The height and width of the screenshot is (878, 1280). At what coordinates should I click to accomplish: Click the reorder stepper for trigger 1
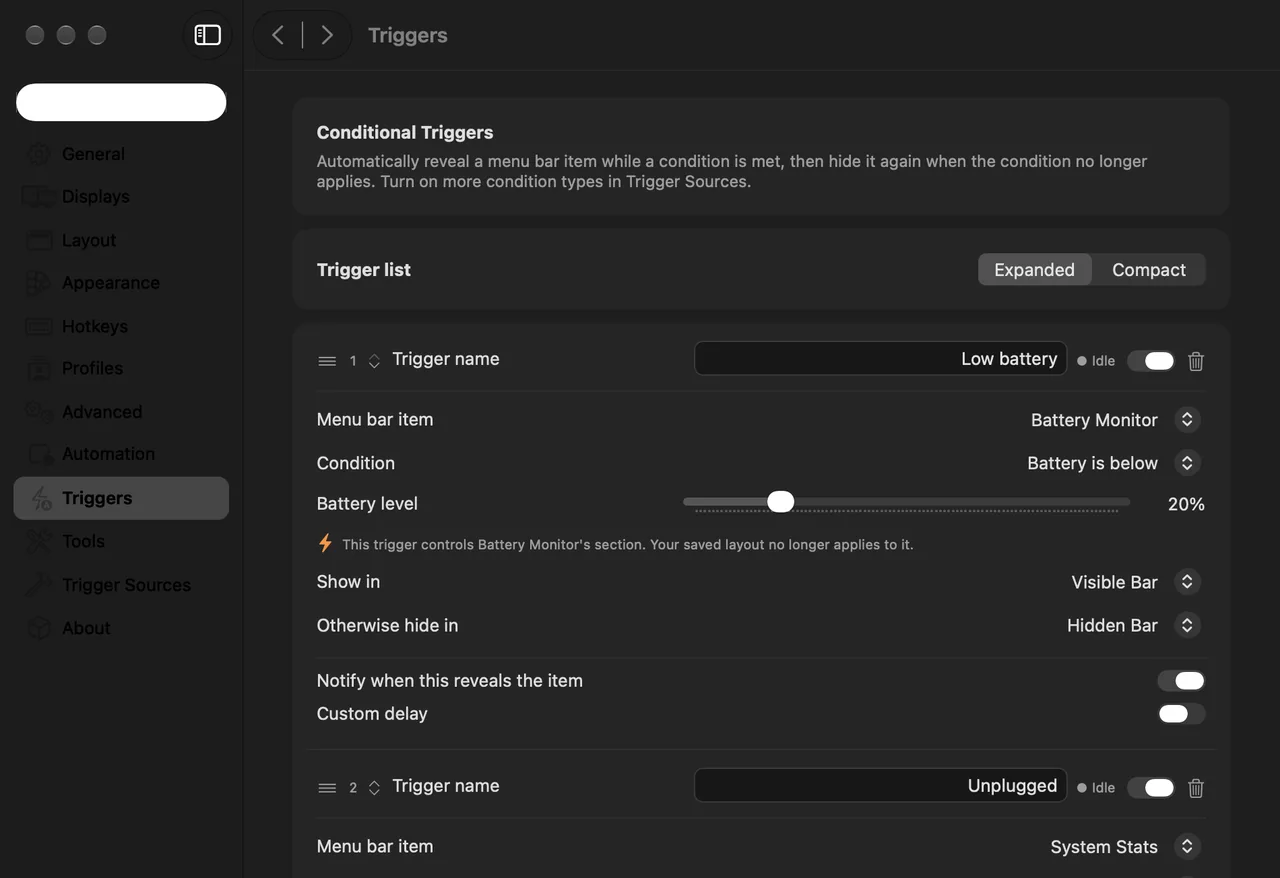[374, 361]
